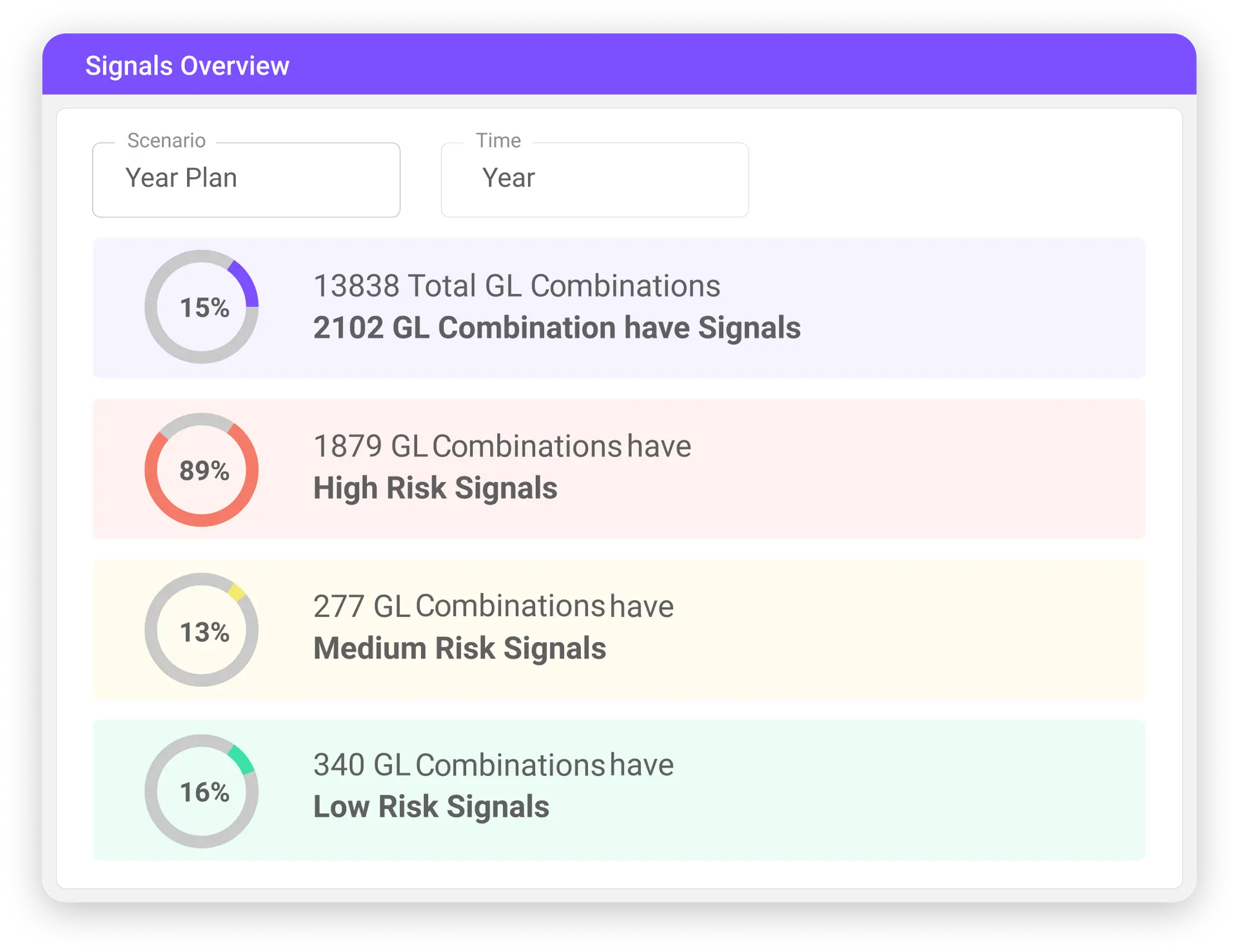Click the 13% medium risk donut chart

(x=202, y=630)
